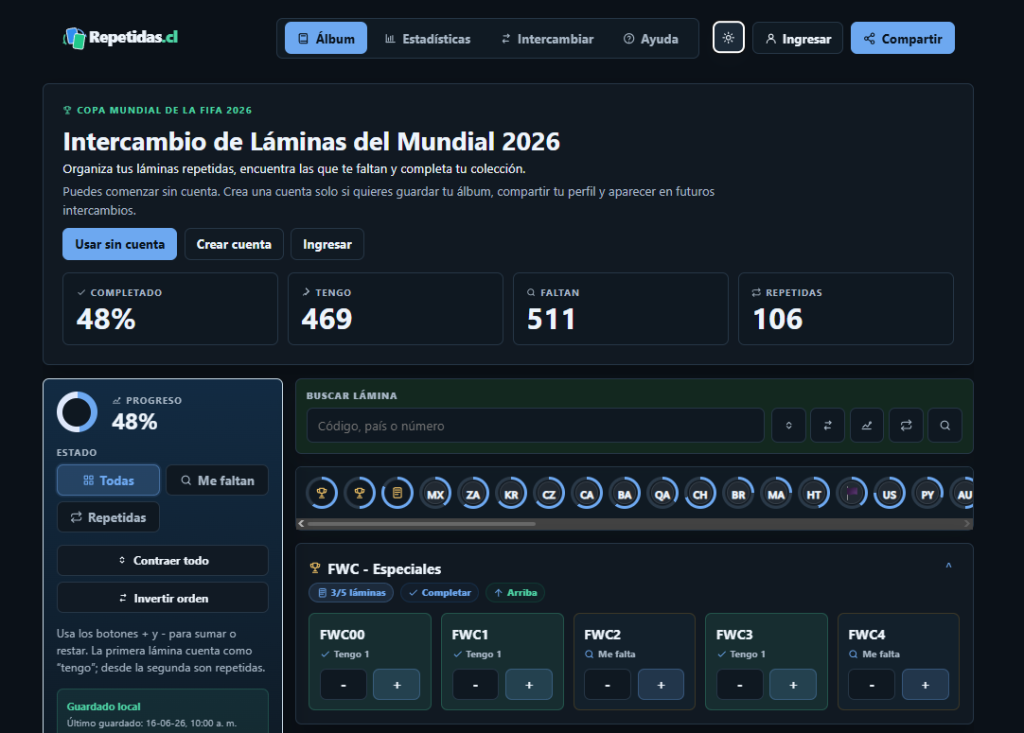This screenshot has width=1024, height=733.
Task: Select the Todas status filter
Action: (108, 480)
